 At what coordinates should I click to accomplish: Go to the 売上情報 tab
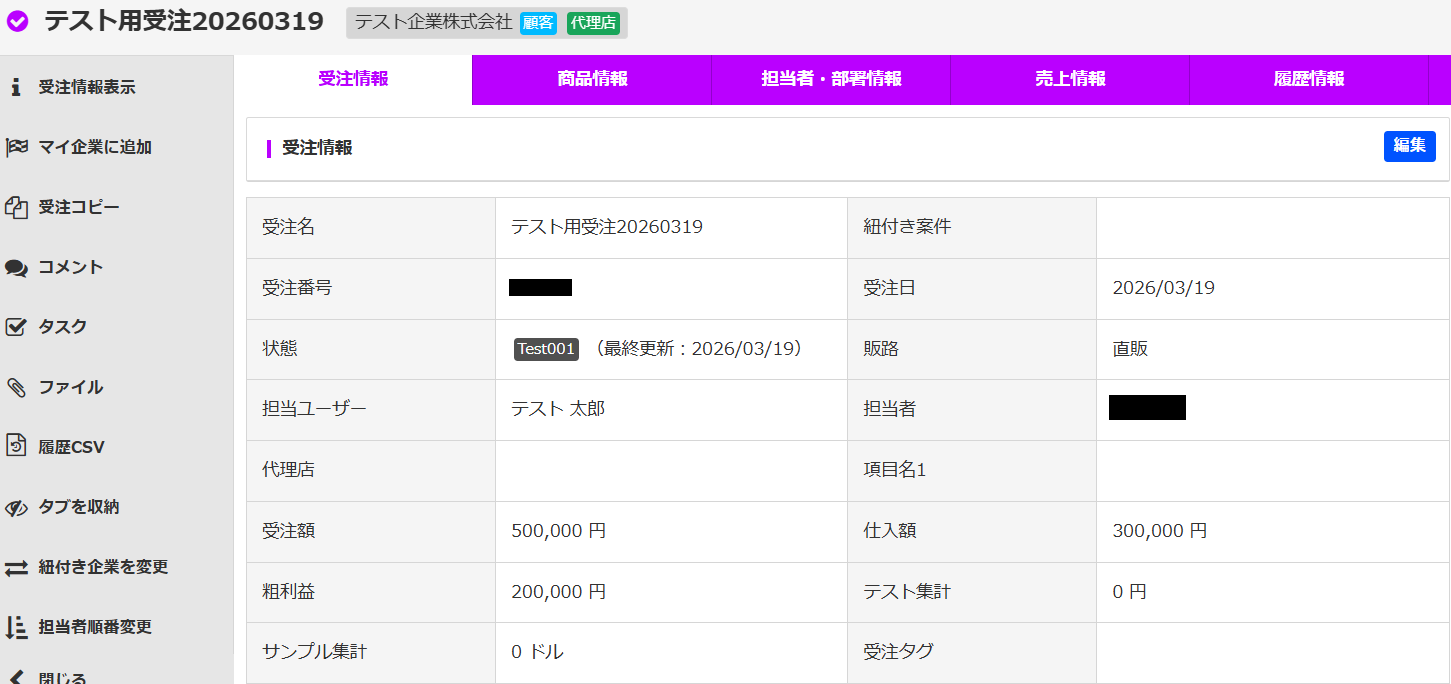click(1070, 80)
